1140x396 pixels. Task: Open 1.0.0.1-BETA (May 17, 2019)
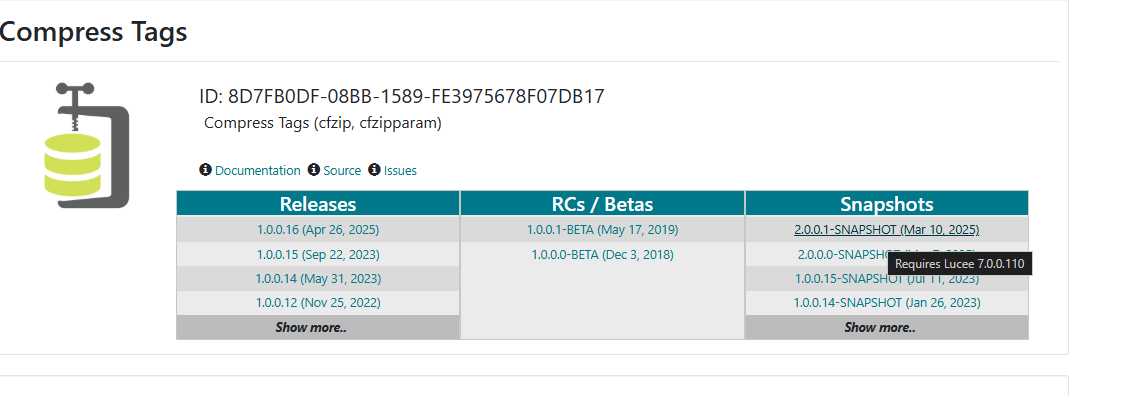tap(603, 230)
